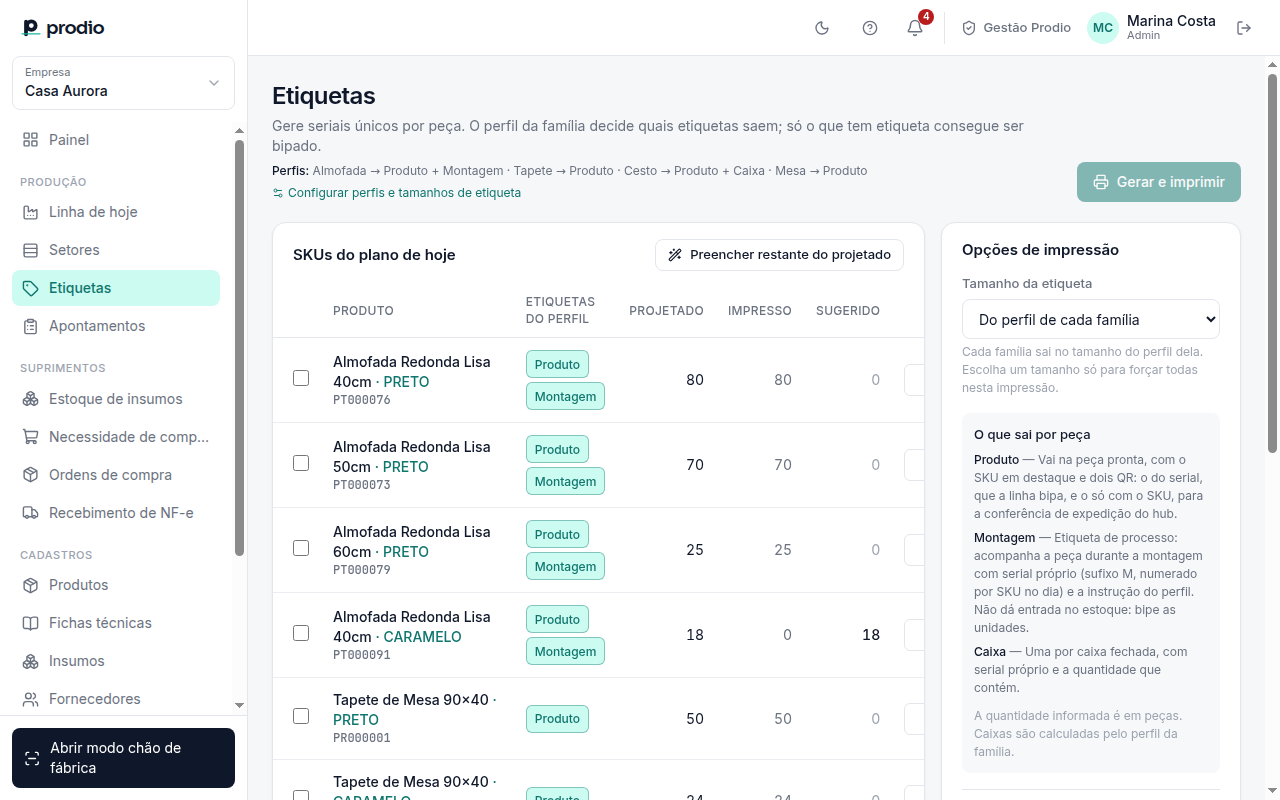The height and width of the screenshot is (800, 1280).
Task: Click the Recebimento de NF-e truck icon
Action: 31,513
